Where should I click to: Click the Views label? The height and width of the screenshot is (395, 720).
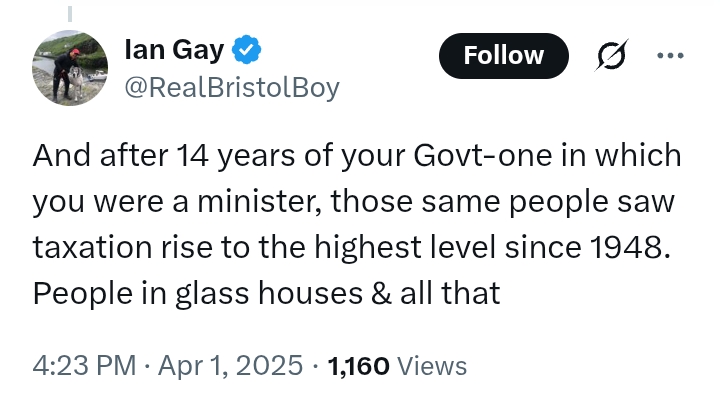(x=432, y=366)
